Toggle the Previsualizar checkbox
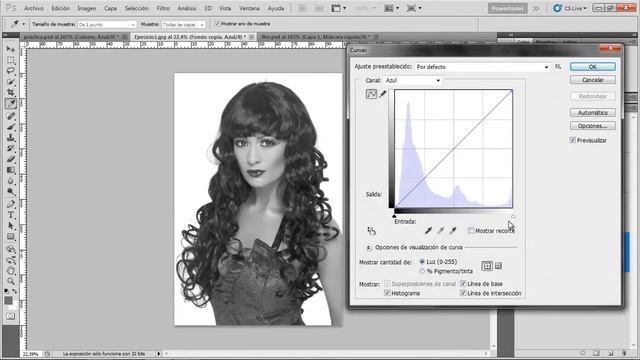Screen dimensions: 640x360 [x=573, y=140]
